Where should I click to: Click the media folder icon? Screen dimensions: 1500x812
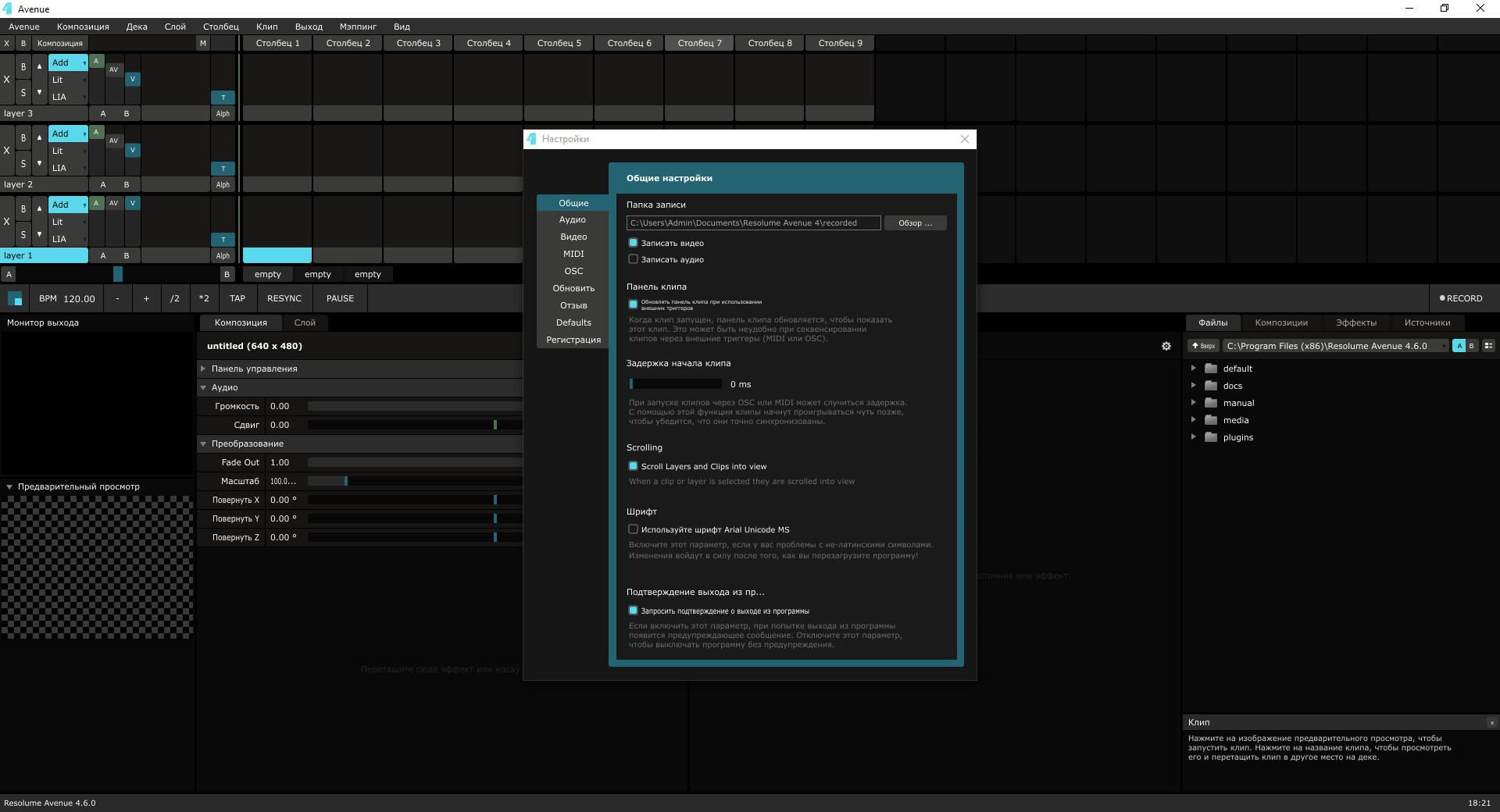(x=1211, y=420)
